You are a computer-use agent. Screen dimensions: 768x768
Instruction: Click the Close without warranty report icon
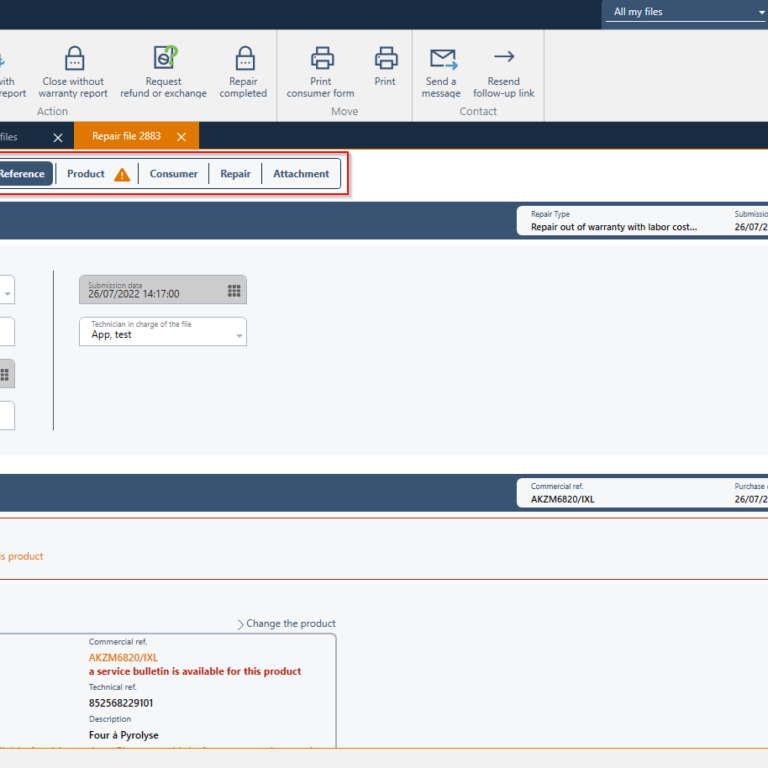coord(74,58)
